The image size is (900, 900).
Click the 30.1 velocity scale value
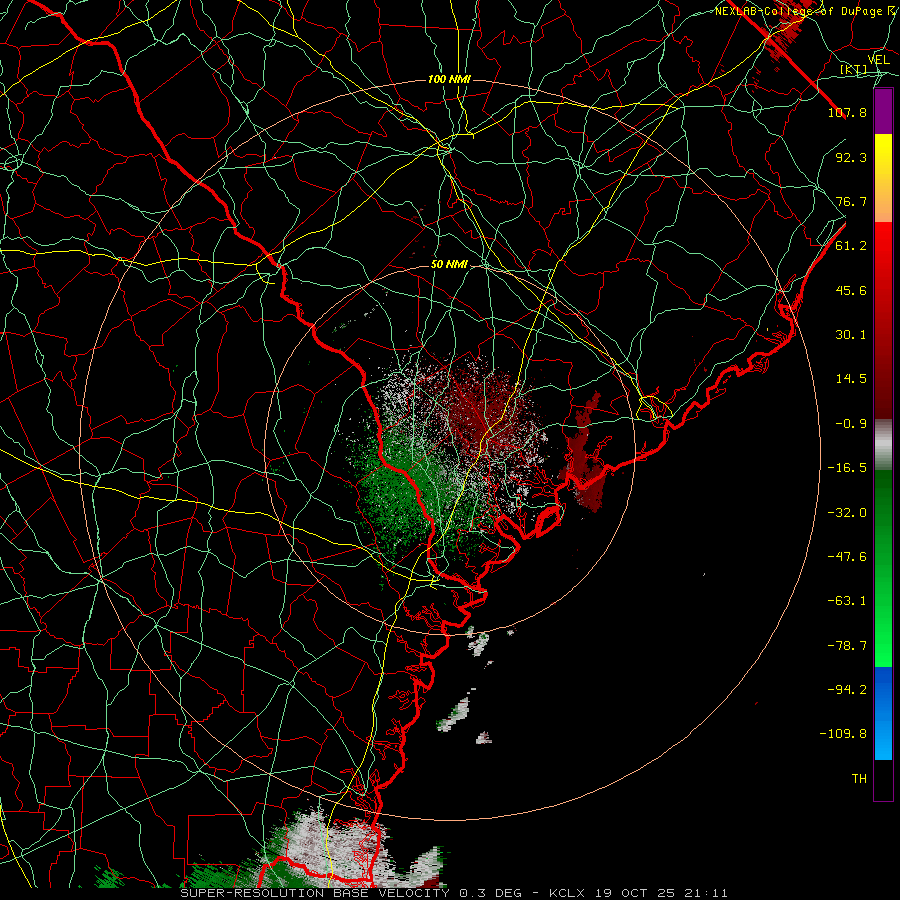(x=851, y=335)
